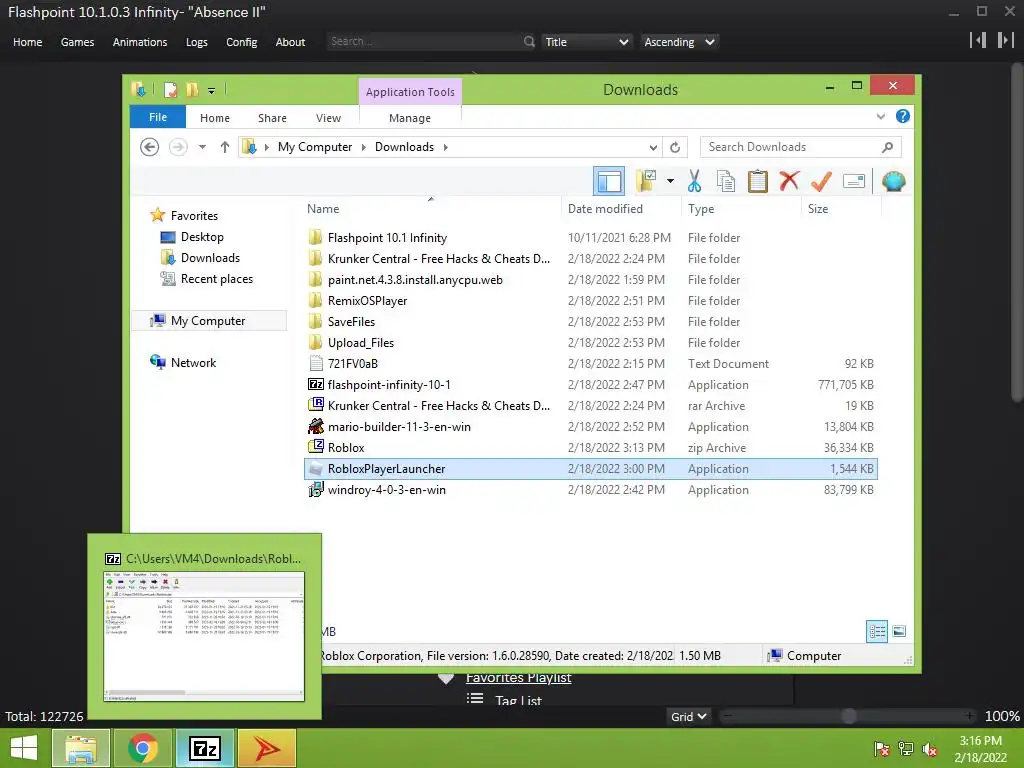Click the Paste clipboard icon
The height and width of the screenshot is (768, 1024).
758,182
